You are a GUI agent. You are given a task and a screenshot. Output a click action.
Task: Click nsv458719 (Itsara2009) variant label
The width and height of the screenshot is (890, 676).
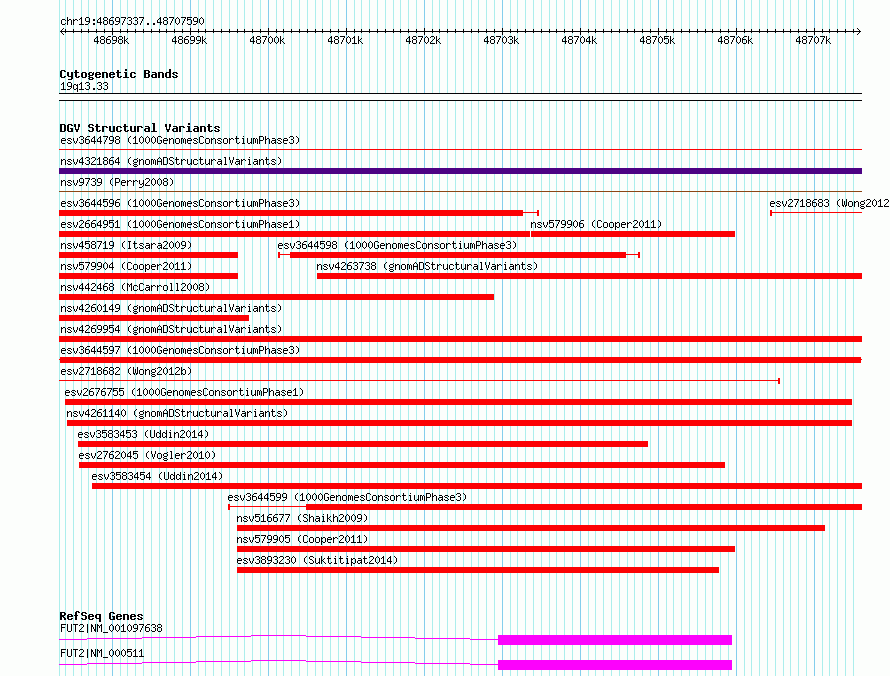point(126,245)
